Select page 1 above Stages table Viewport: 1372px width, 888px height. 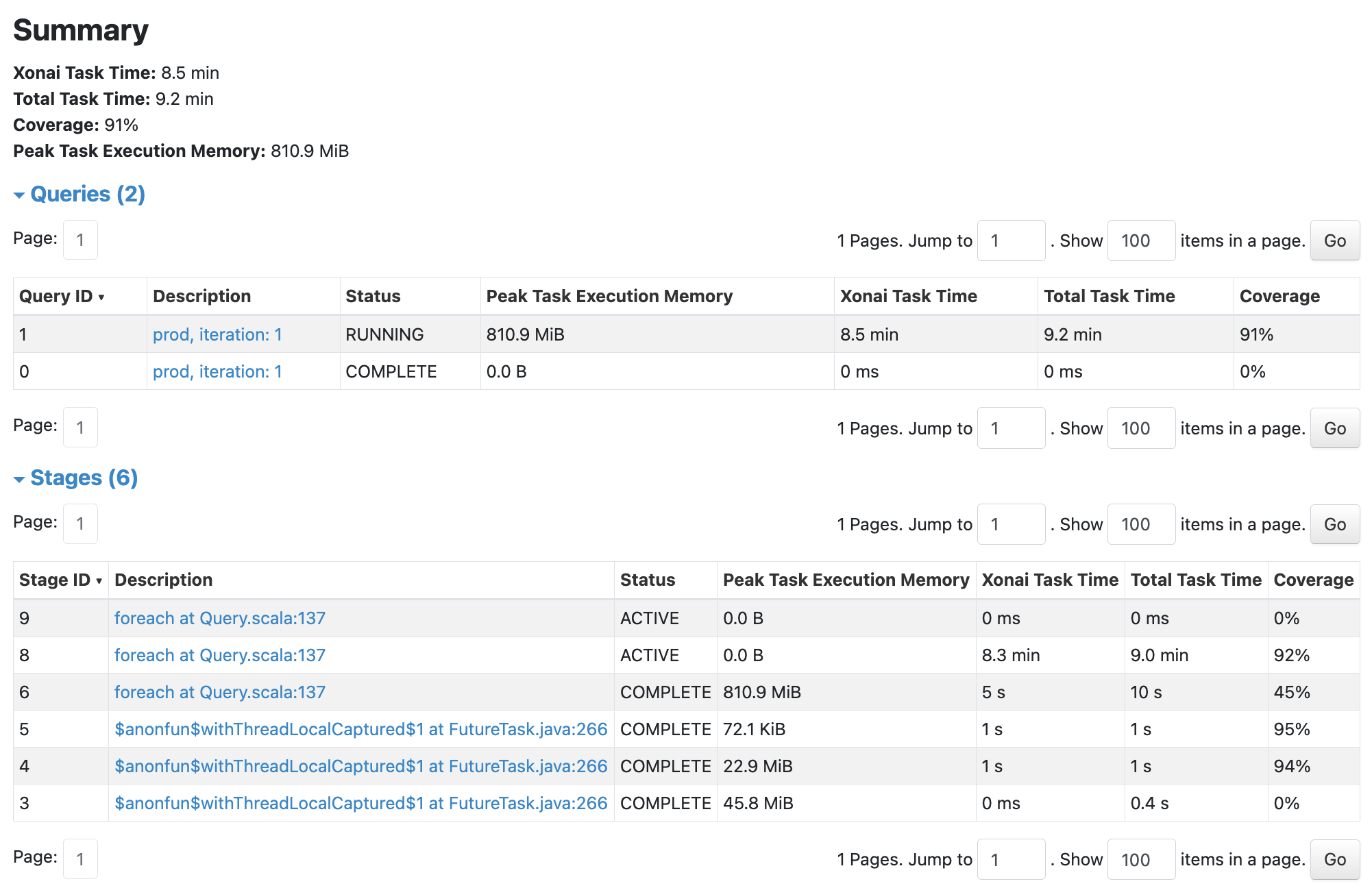(80, 523)
